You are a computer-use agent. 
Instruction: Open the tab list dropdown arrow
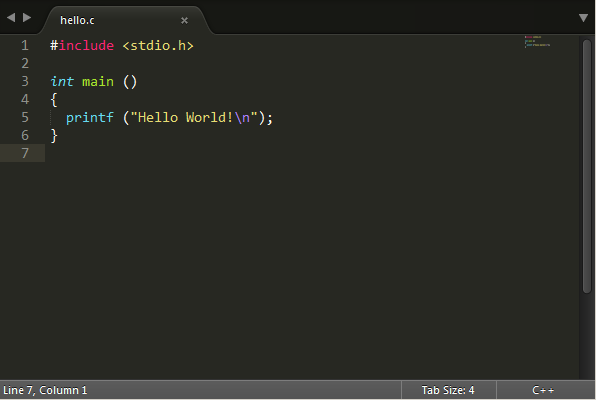[583, 18]
